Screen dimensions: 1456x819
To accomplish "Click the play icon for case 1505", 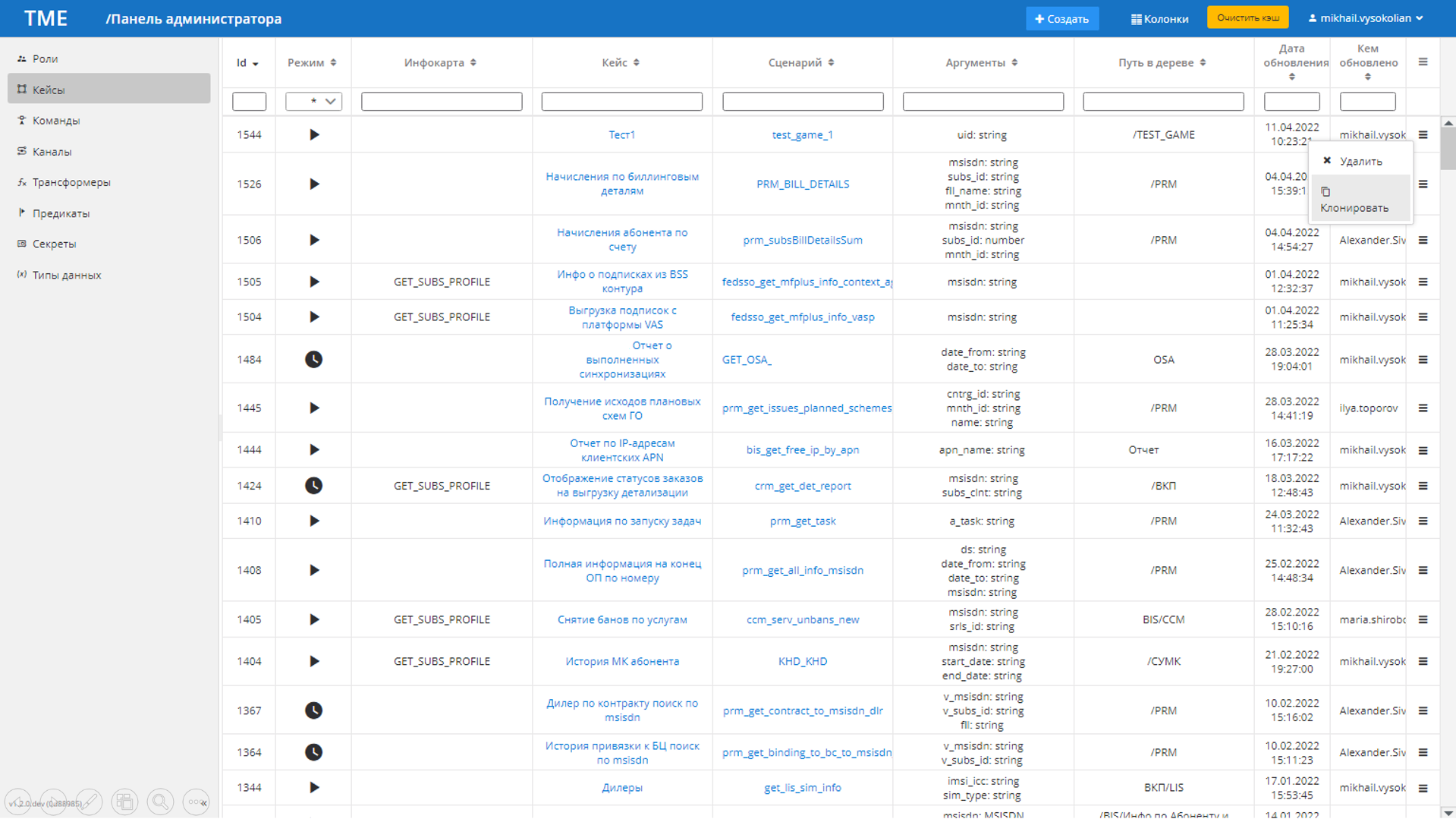I will pyautogui.click(x=314, y=282).
